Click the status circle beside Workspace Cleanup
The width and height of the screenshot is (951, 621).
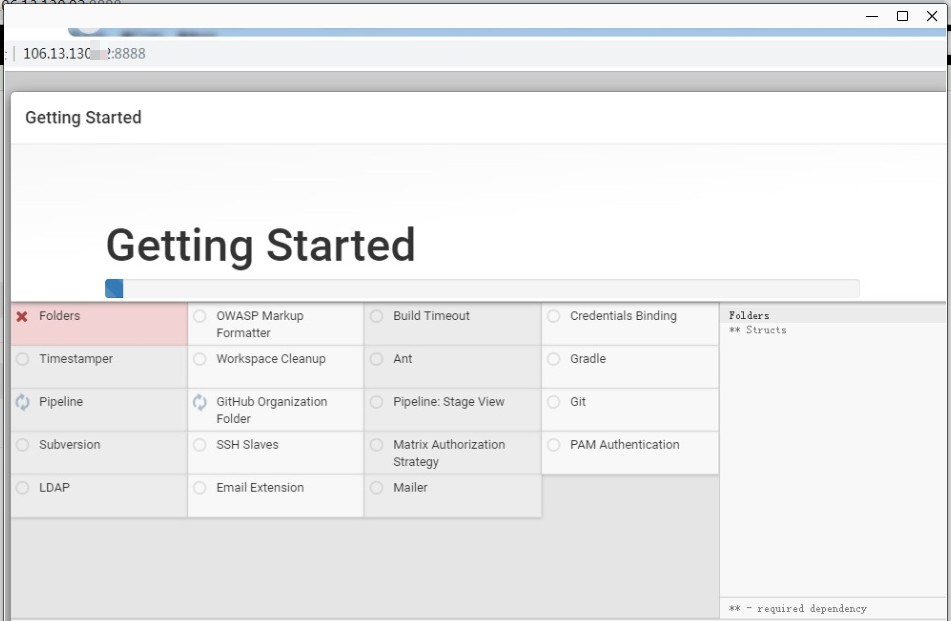coord(200,359)
